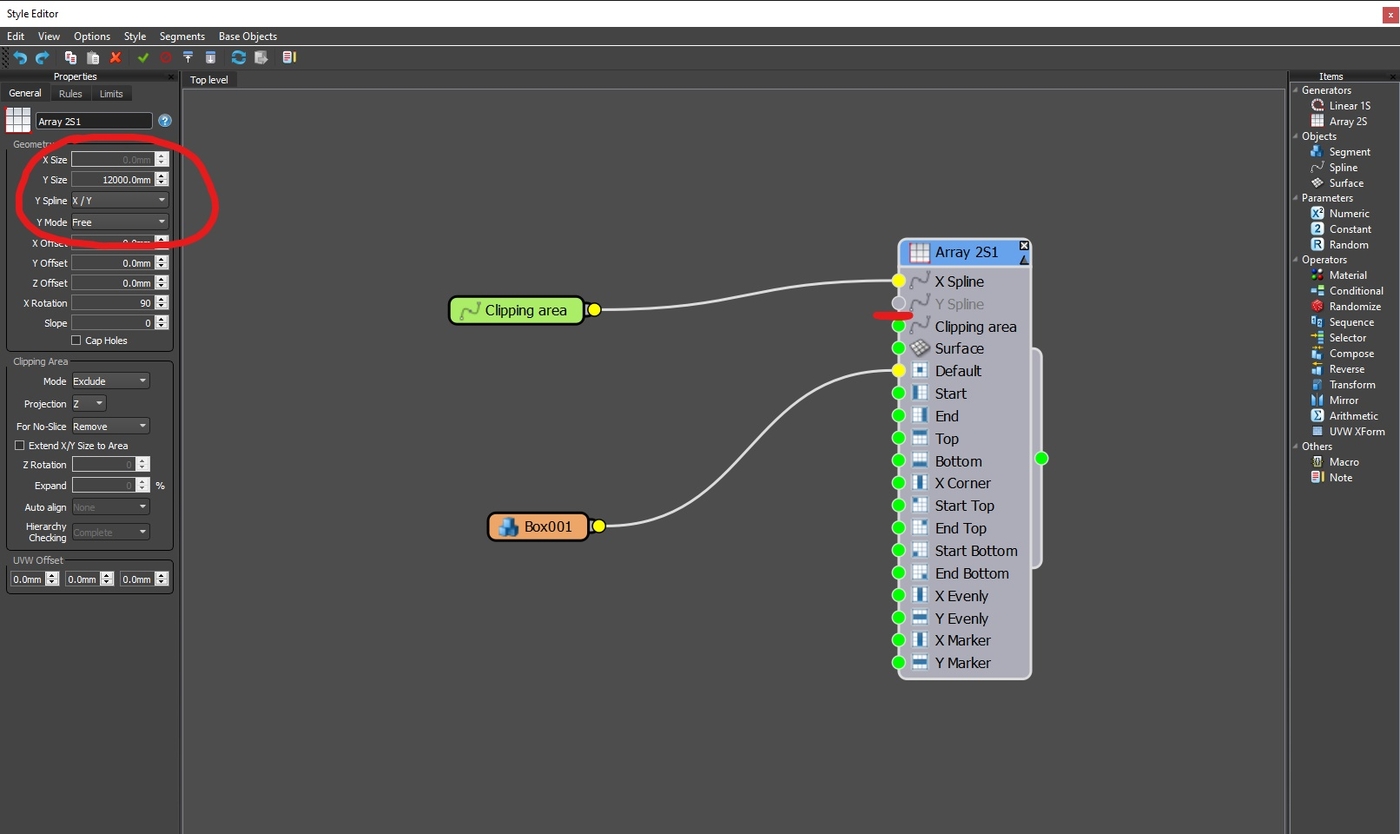Image resolution: width=1400 pixels, height=834 pixels.
Task: Open the Y Mode dropdown
Action: (x=119, y=222)
